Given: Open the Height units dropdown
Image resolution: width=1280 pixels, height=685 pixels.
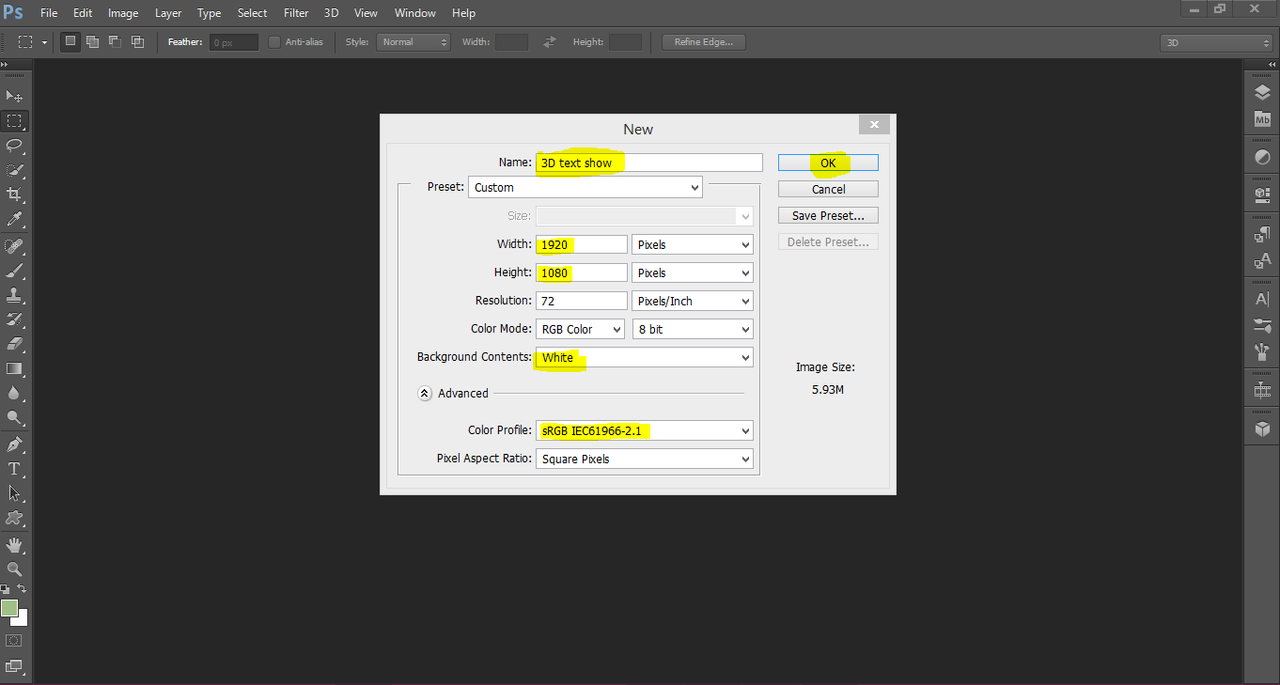Looking at the screenshot, I should point(692,272).
